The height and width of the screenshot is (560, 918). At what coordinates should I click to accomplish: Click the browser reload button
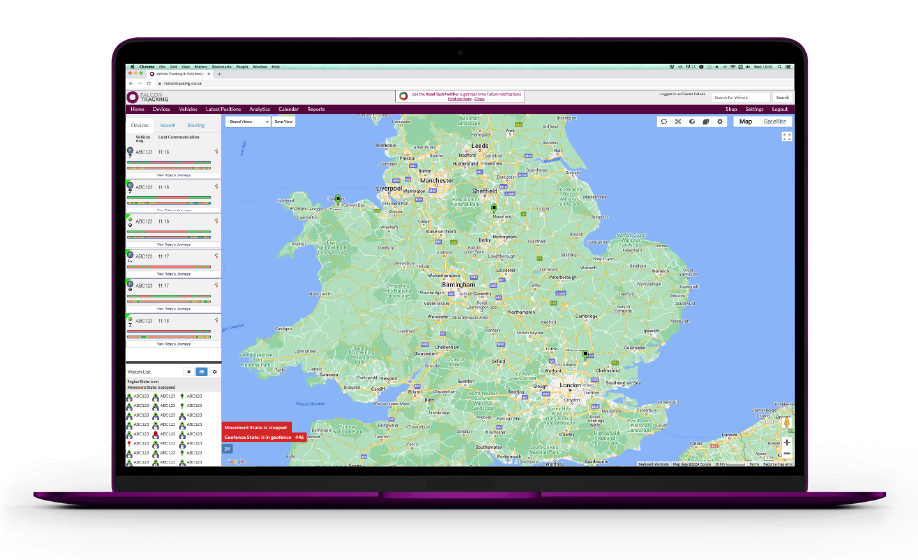(149, 83)
